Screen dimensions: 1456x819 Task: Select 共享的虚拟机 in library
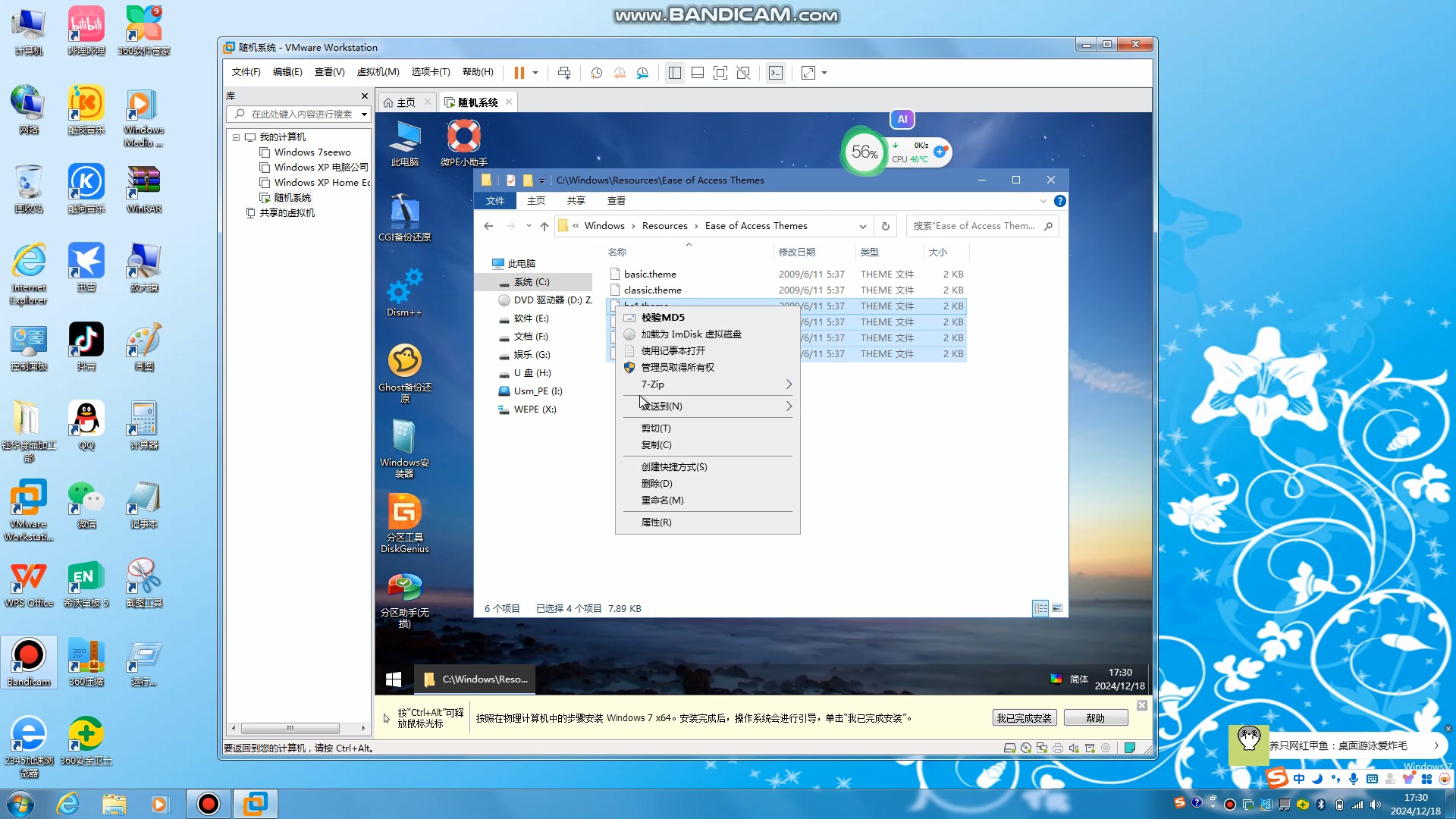[287, 213]
